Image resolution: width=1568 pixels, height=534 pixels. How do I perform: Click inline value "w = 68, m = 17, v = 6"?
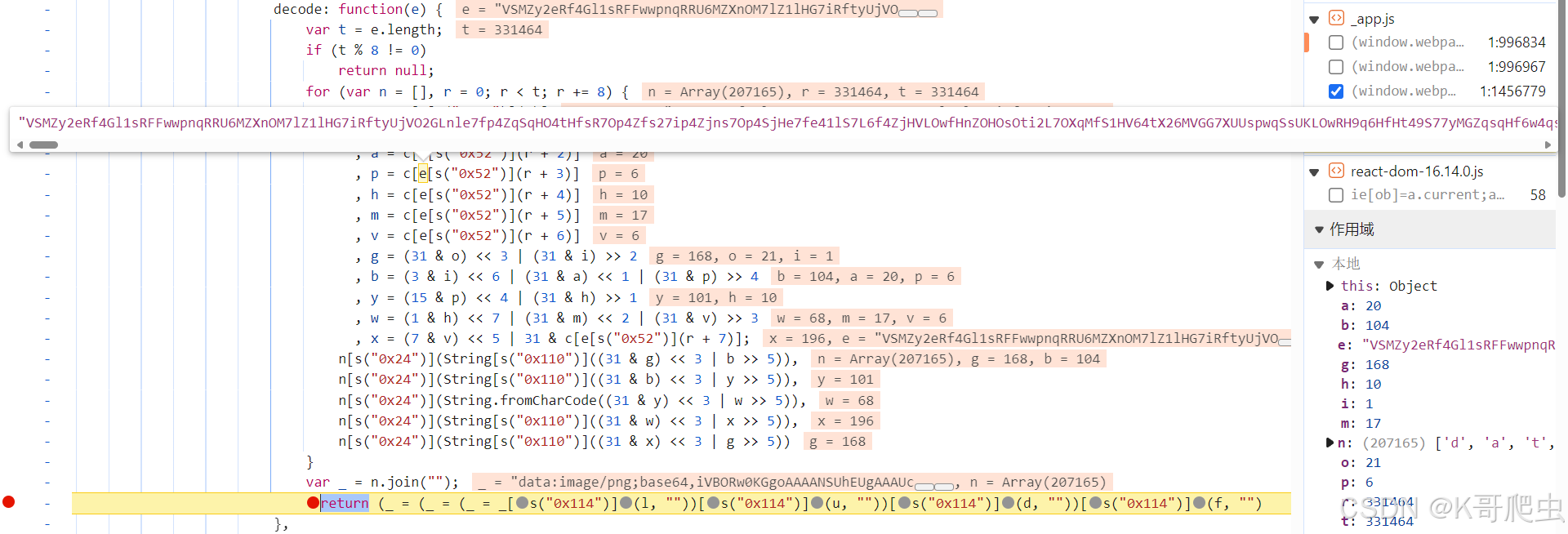[862, 318]
